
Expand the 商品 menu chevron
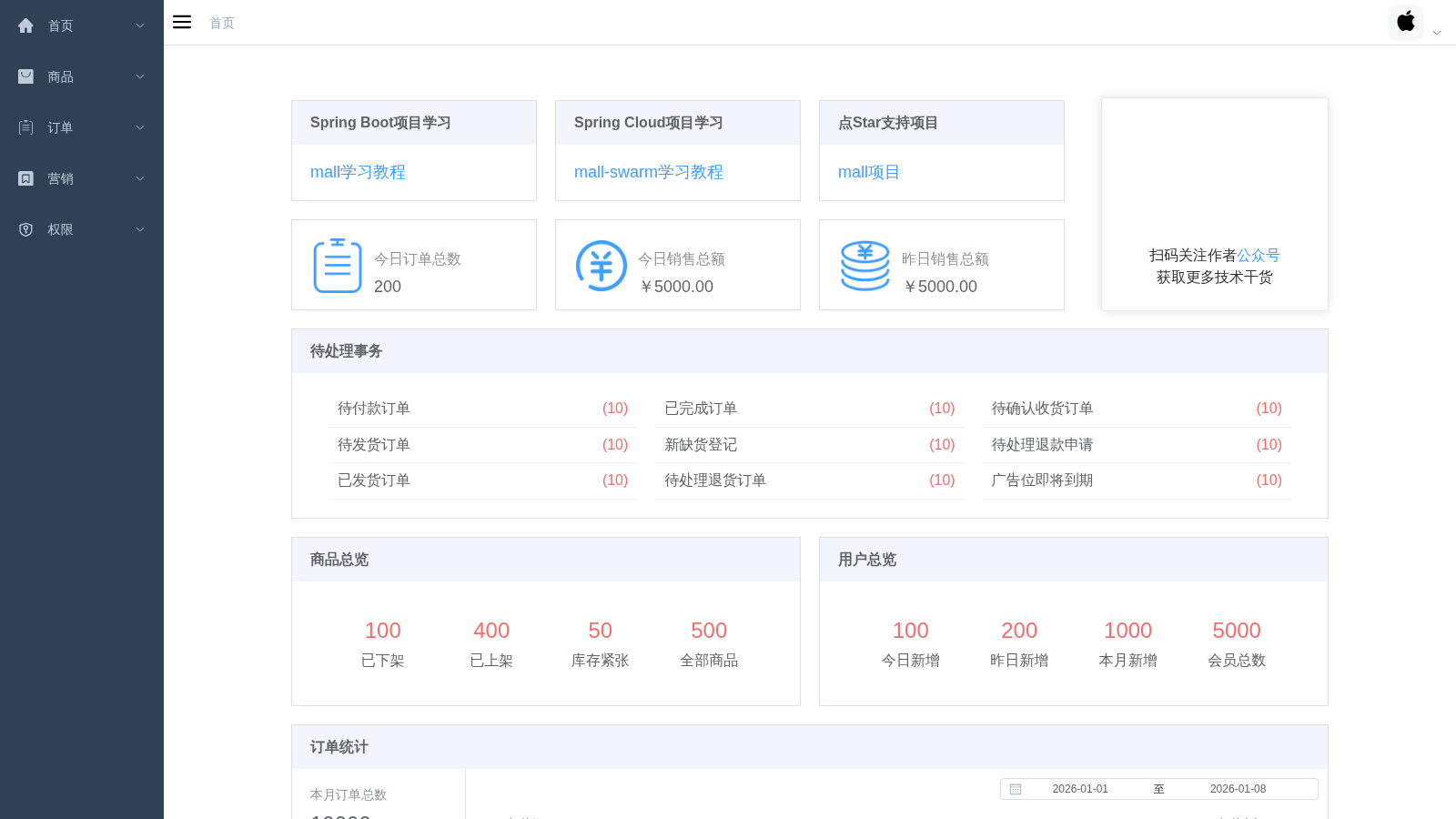(x=140, y=76)
